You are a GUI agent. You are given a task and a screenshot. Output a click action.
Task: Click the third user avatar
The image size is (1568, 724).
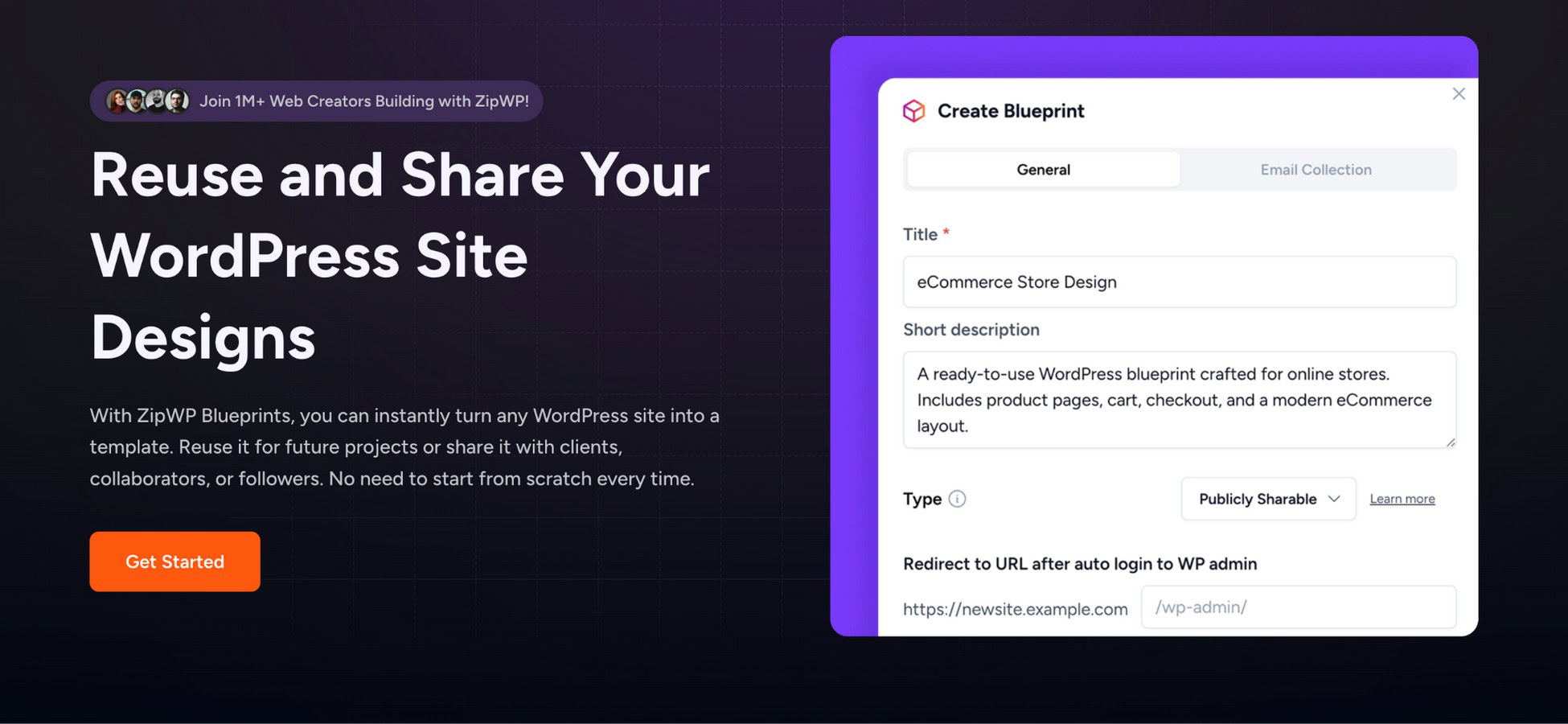[157, 101]
